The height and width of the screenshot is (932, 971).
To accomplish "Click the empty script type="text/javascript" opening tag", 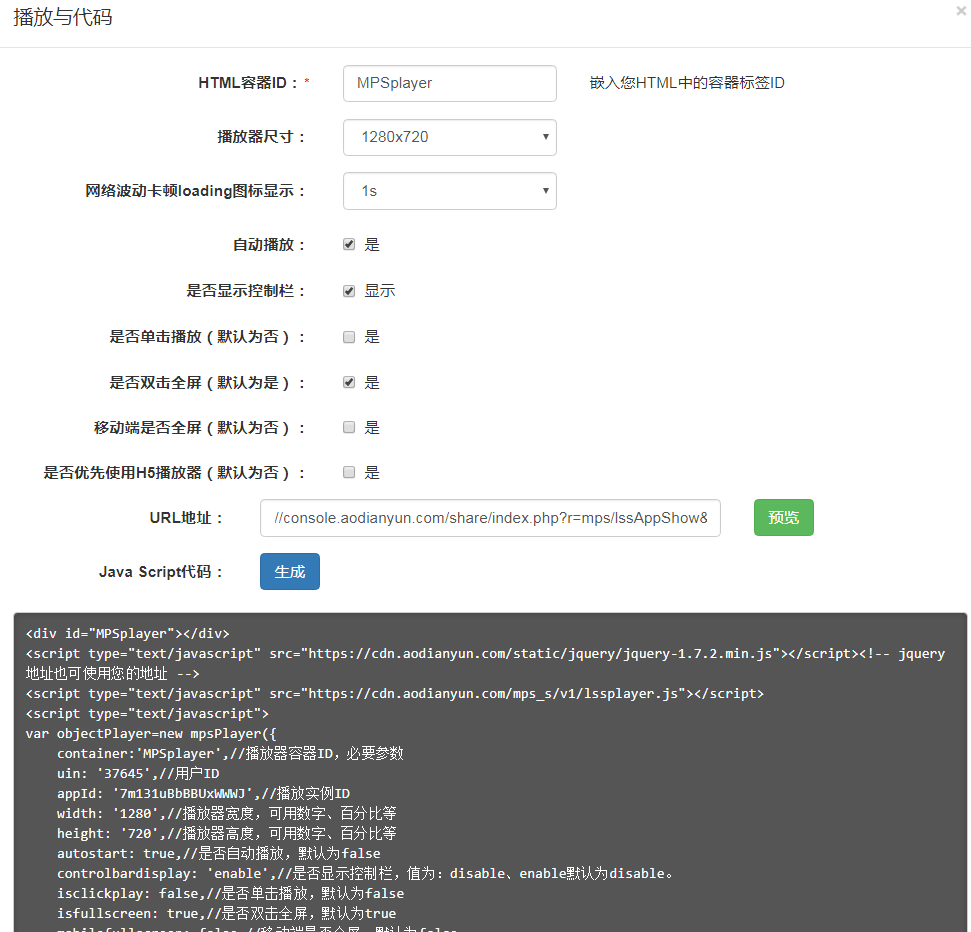I will click(x=147, y=713).
